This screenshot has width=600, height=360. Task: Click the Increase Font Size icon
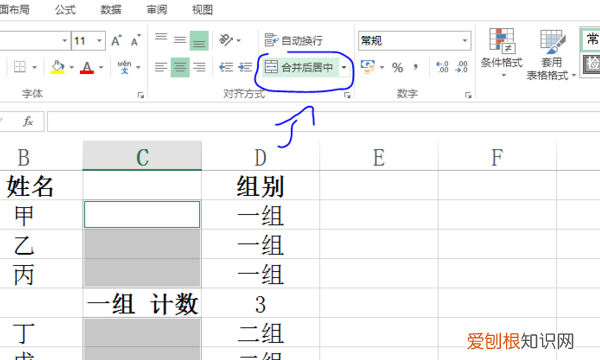116,41
